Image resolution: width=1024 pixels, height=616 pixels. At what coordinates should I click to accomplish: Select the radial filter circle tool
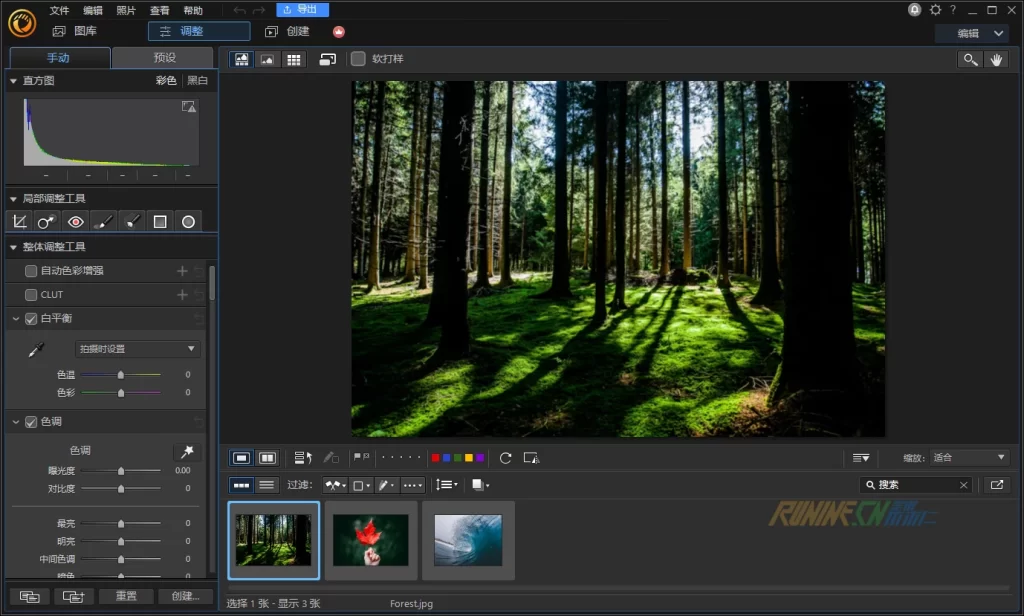click(188, 221)
